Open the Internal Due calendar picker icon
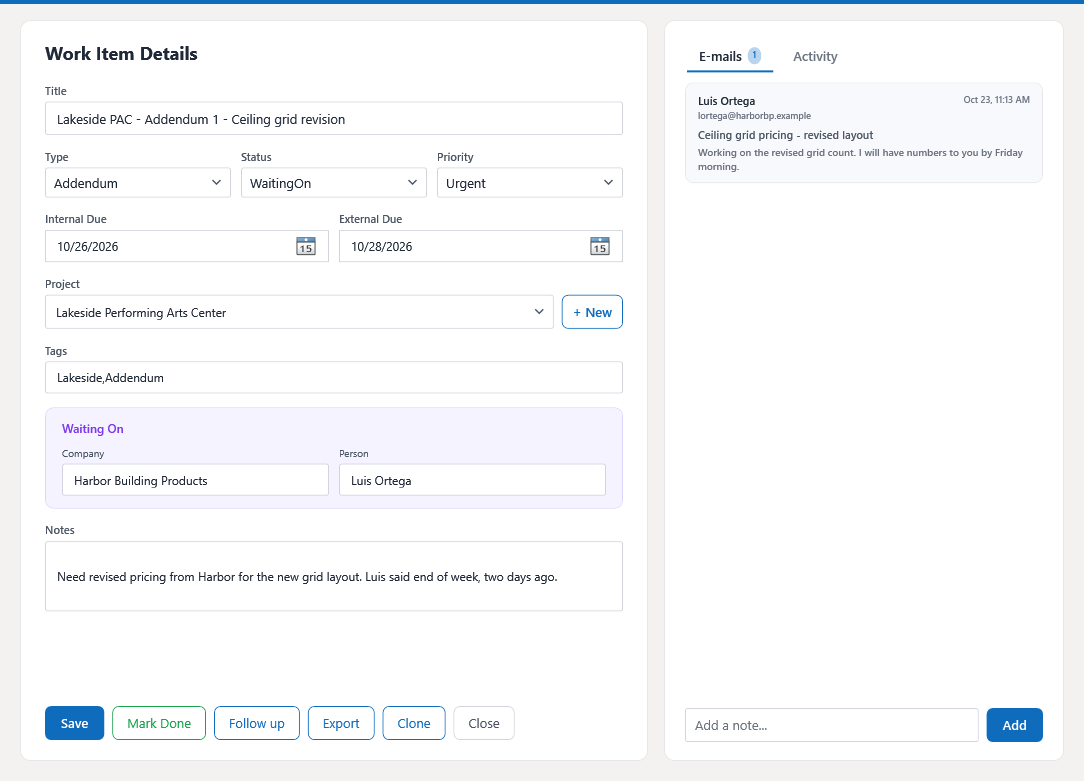1084x781 pixels. (306, 246)
